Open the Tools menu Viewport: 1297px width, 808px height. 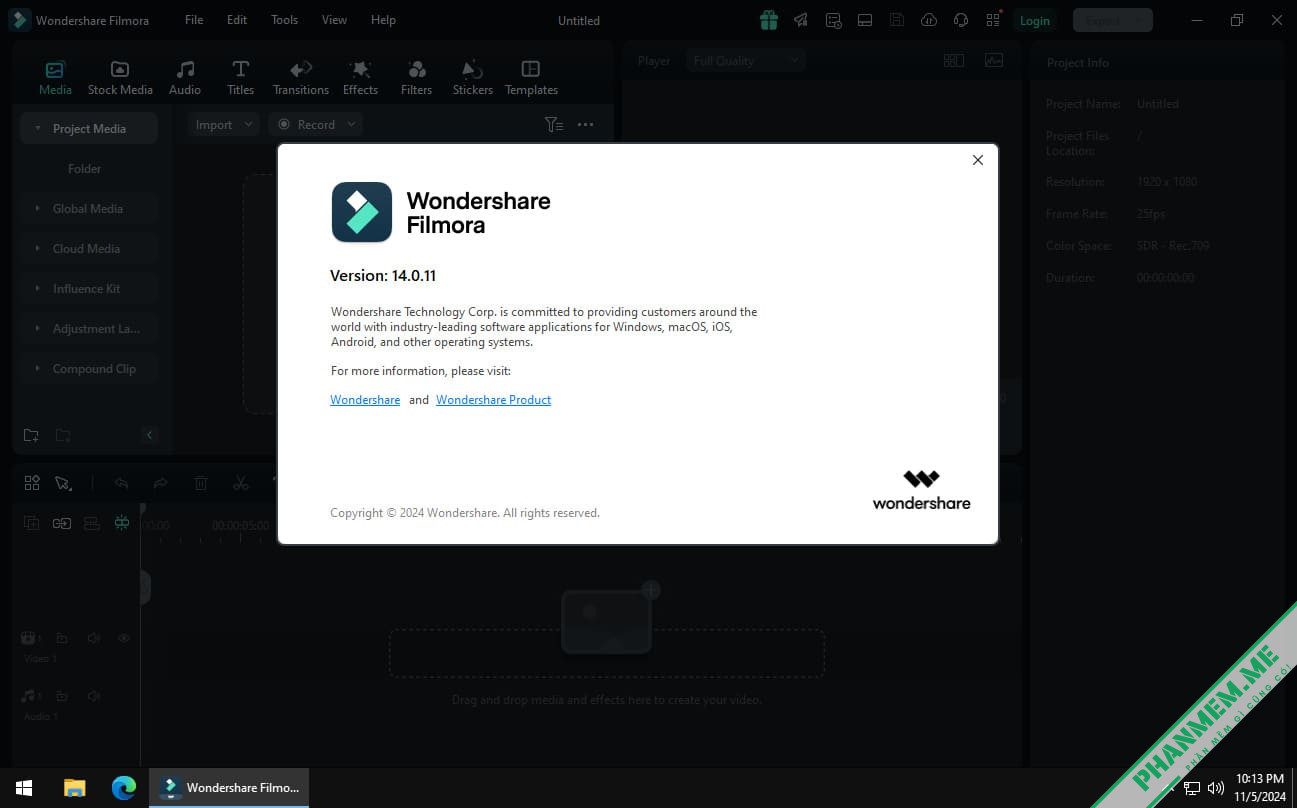click(285, 20)
